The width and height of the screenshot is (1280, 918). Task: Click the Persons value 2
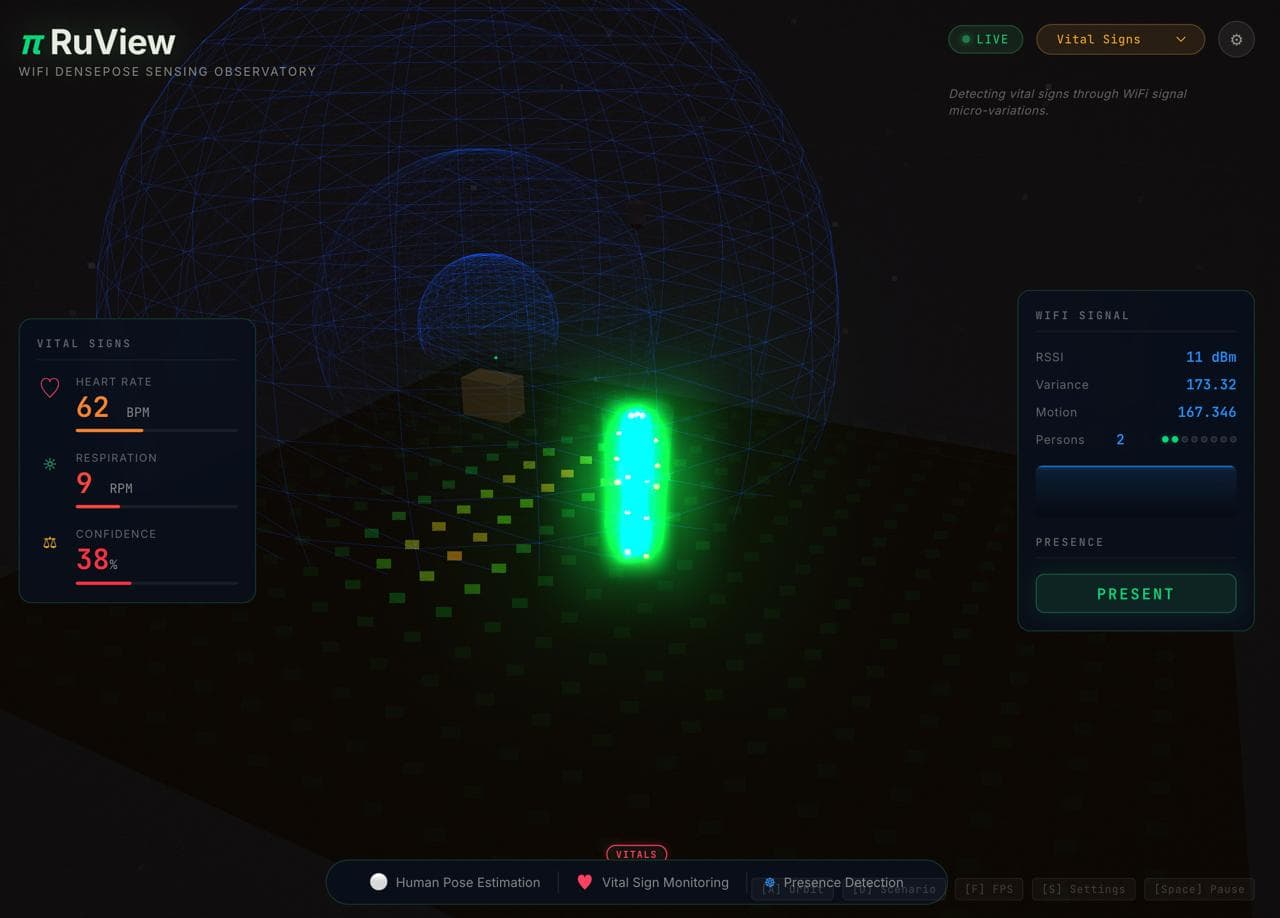pyautogui.click(x=1120, y=439)
